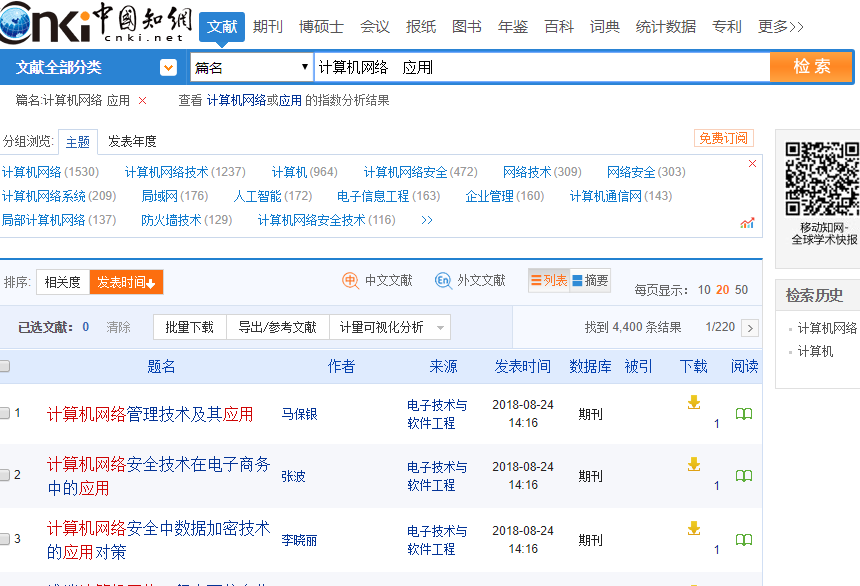Screen dimensions: 860x586
Task: Select the 年鉴 navigation tab
Action: [513, 26]
